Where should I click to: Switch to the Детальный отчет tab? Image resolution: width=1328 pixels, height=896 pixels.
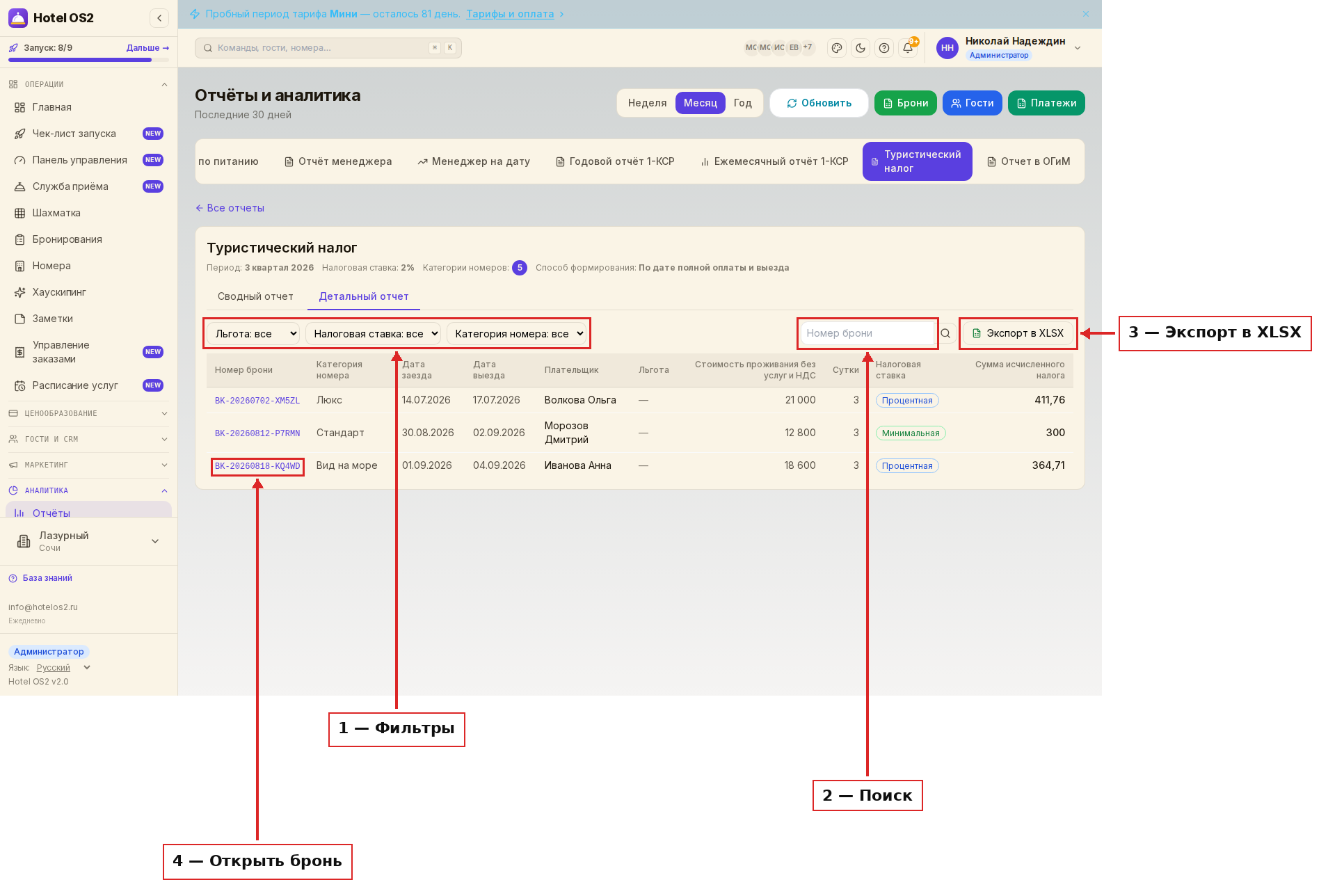(364, 296)
